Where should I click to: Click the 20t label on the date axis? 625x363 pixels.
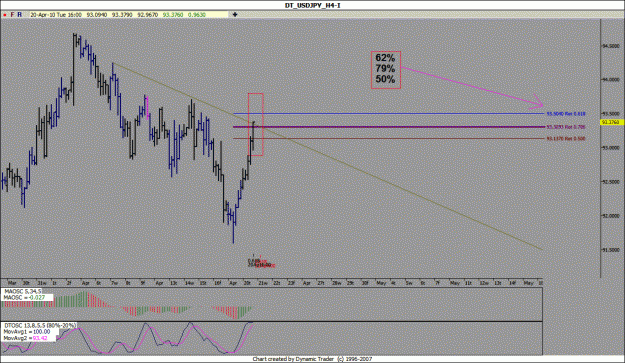tap(247, 283)
